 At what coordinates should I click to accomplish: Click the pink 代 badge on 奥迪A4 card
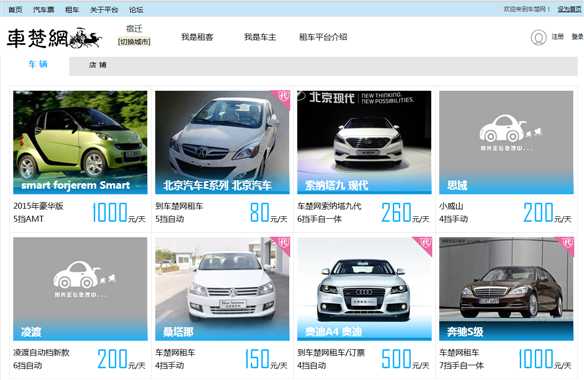[x=425, y=244]
